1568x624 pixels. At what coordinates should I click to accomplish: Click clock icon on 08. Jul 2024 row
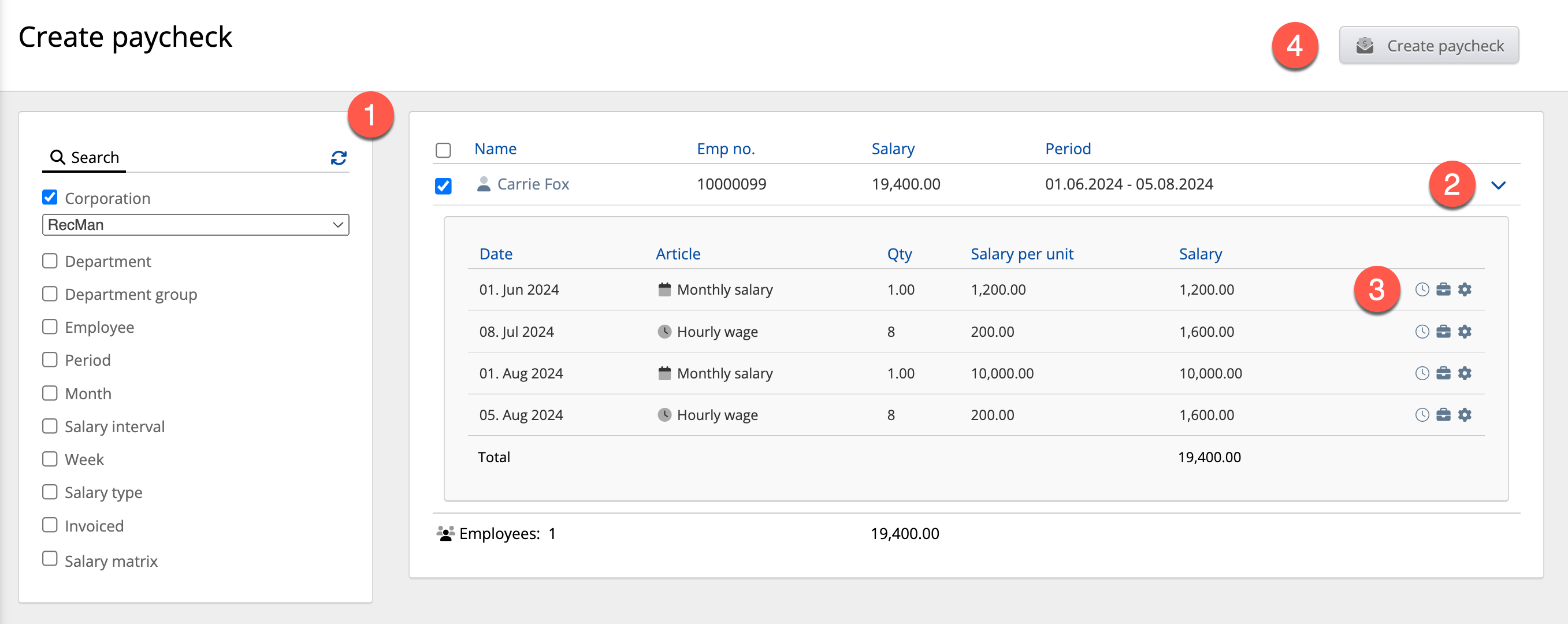[1421, 332]
